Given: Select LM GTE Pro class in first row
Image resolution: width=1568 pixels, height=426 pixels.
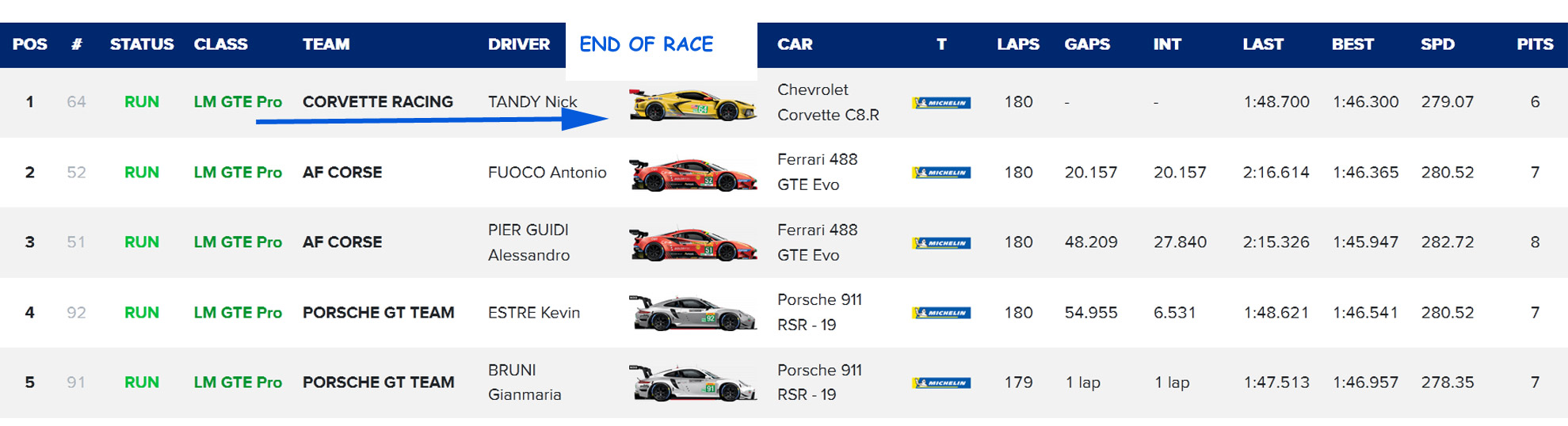Looking at the screenshot, I should tap(238, 102).
